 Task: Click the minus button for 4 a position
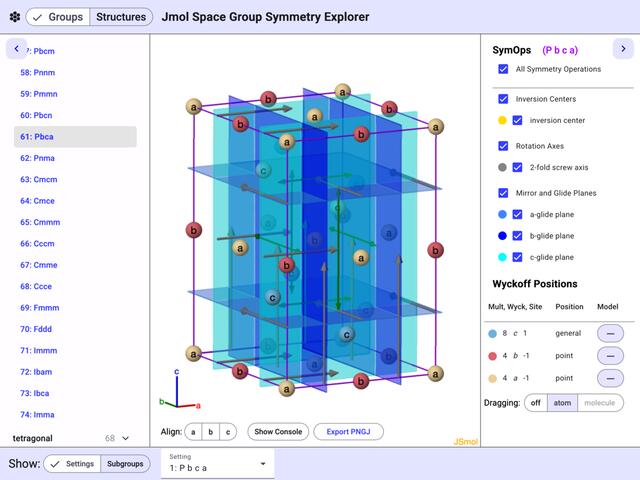[610, 378]
